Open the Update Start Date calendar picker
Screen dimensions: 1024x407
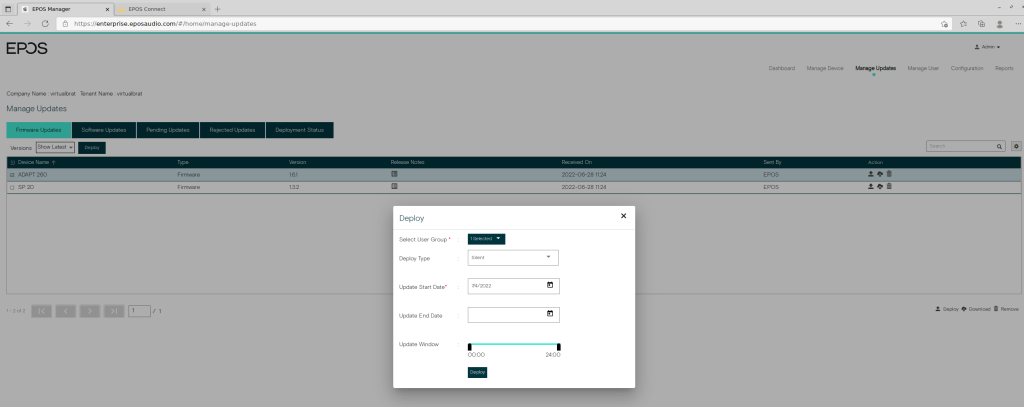click(550, 285)
